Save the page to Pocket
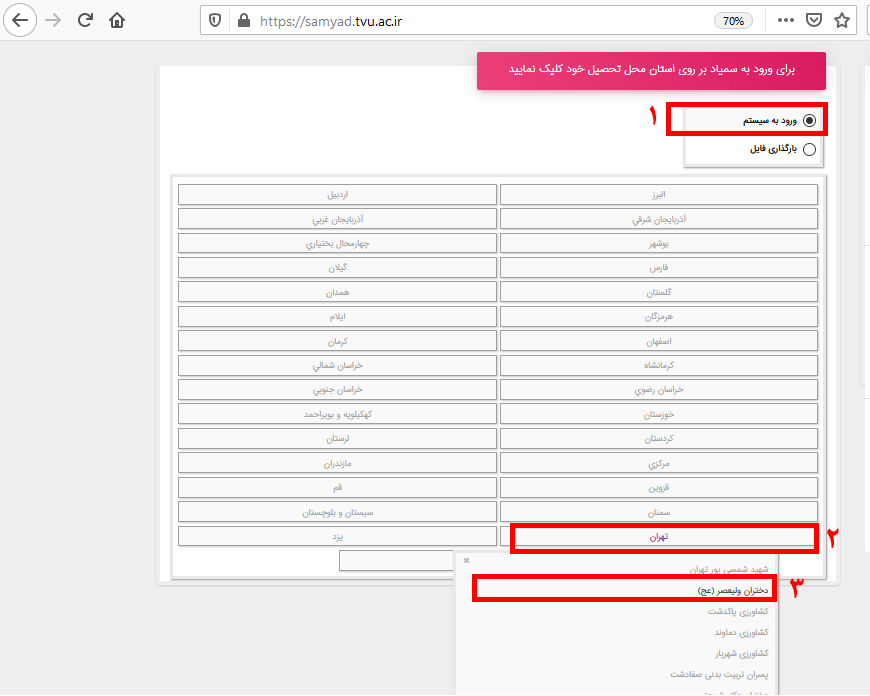The height and width of the screenshot is (696, 870). [814, 21]
